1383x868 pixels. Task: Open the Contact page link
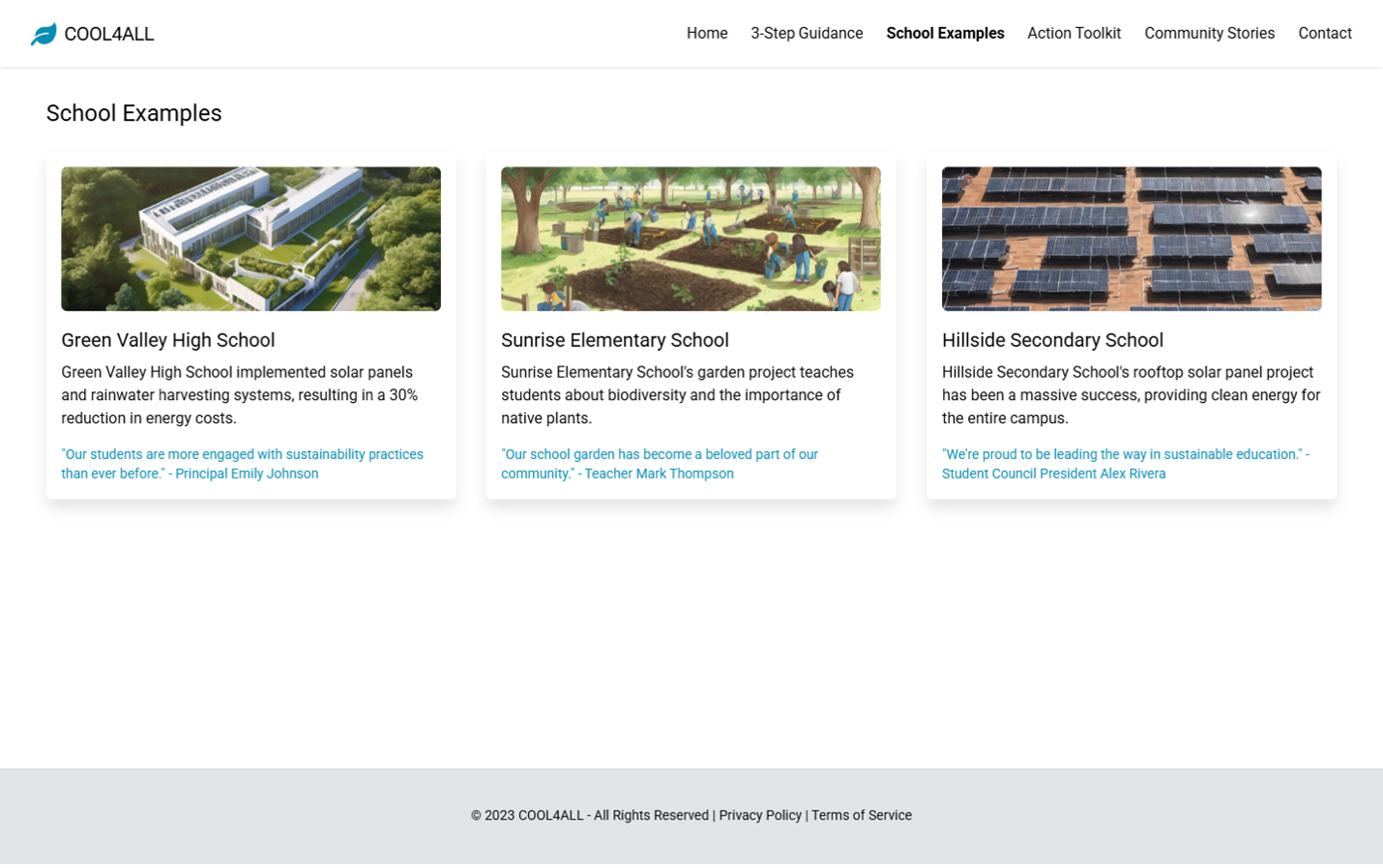[1324, 33]
